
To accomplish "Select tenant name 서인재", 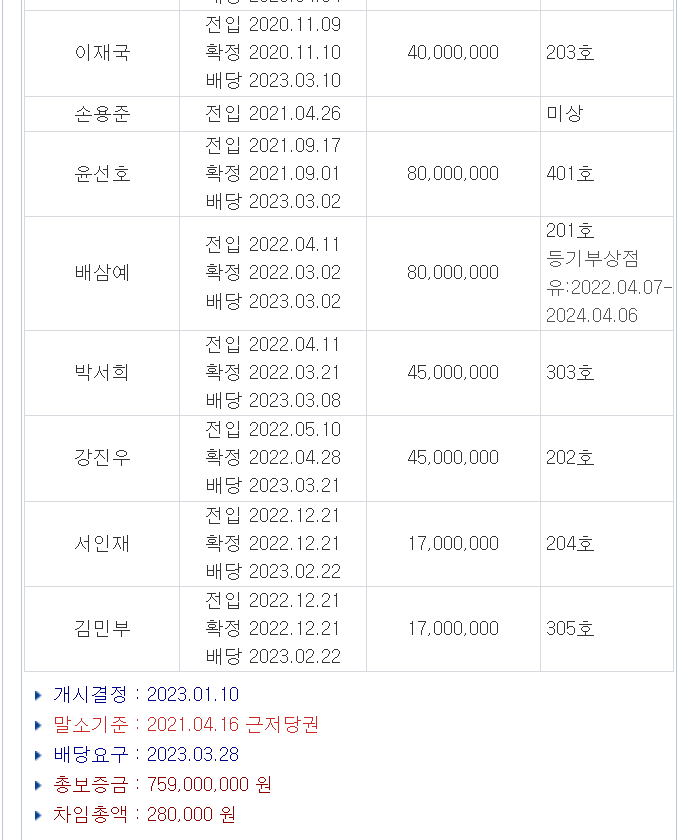I will [x=102, y=544].
